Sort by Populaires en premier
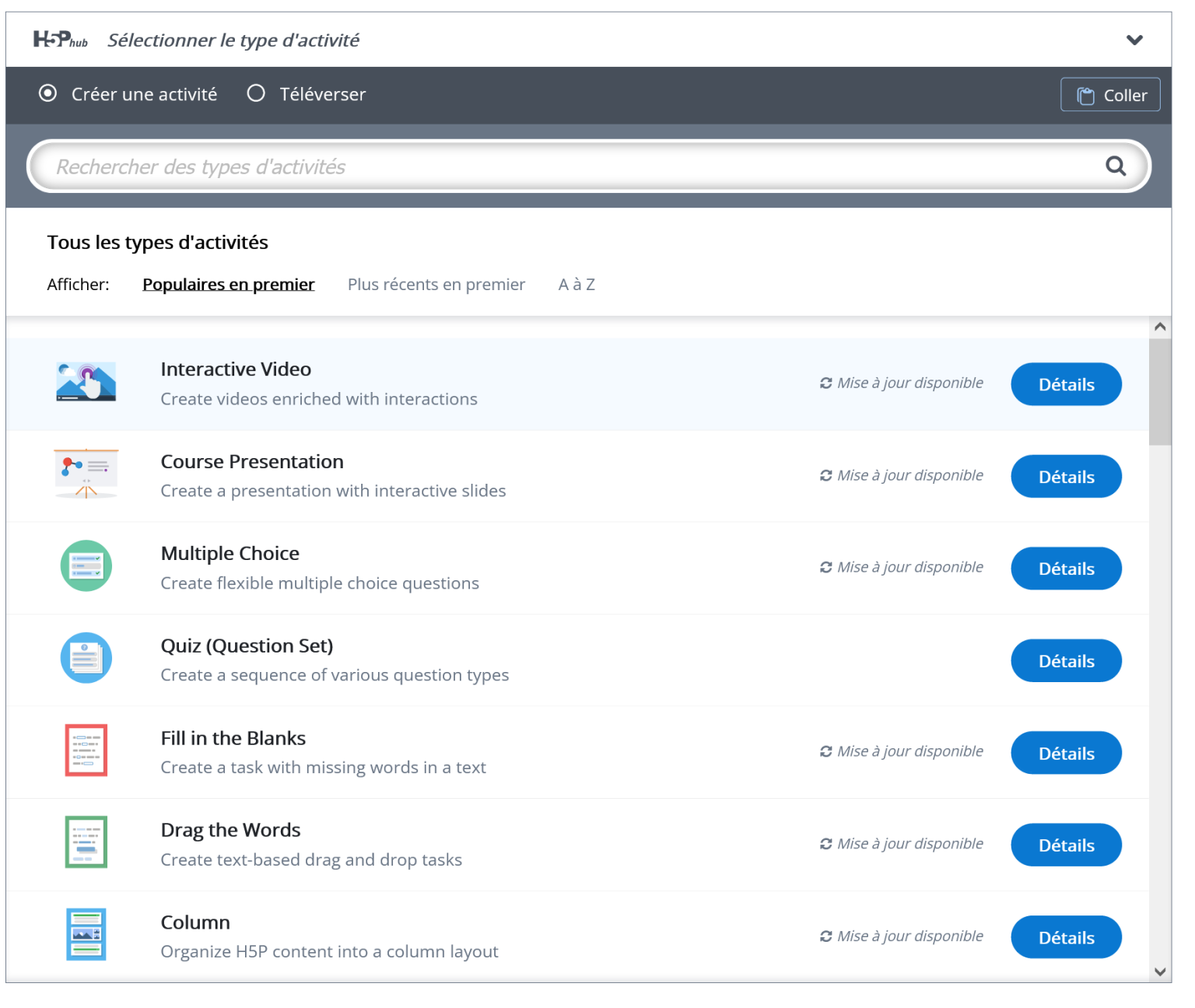 (229, 285)
